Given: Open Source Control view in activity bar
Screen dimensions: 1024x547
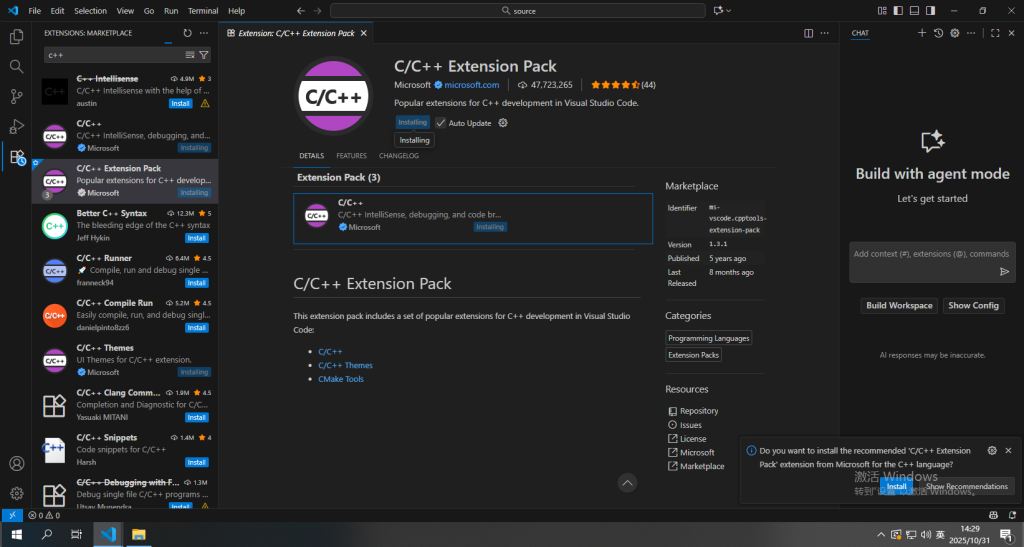Looking at the screenshot, I should point(16,97).
